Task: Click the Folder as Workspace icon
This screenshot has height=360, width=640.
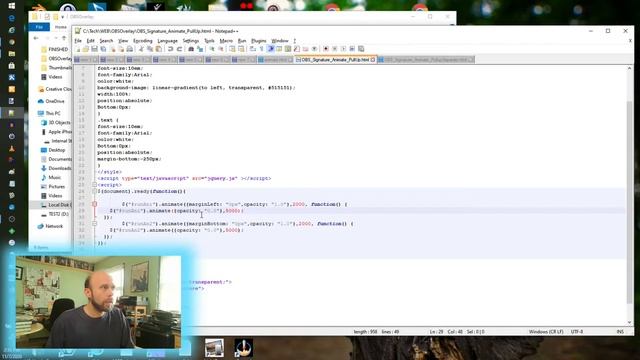Action: click(x=305, y=49)
